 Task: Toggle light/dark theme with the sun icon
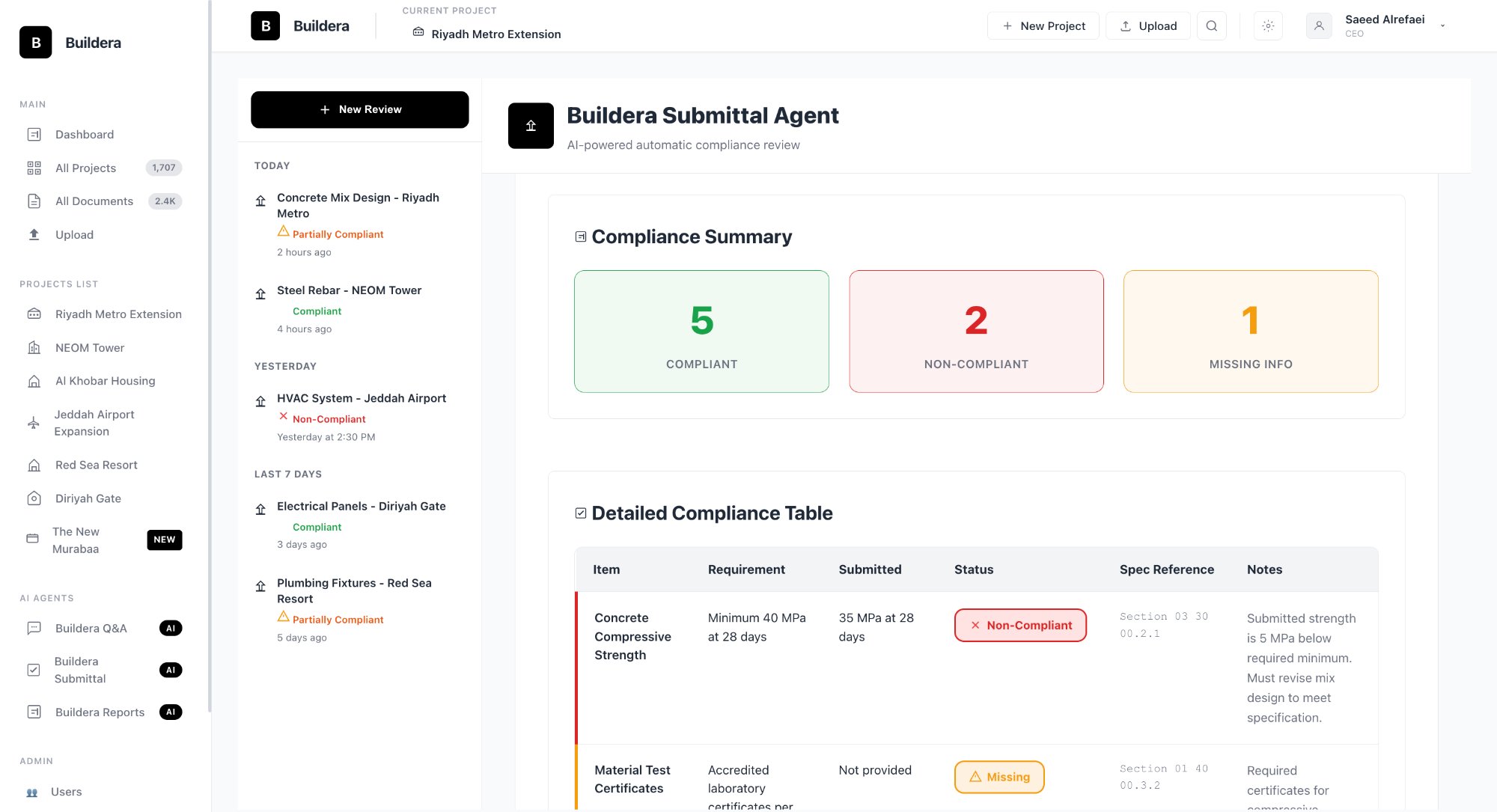coord(1268,25)
